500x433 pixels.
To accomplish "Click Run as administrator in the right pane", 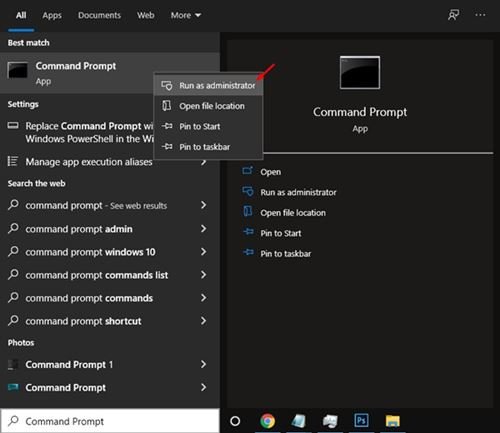I will (298, 192).
